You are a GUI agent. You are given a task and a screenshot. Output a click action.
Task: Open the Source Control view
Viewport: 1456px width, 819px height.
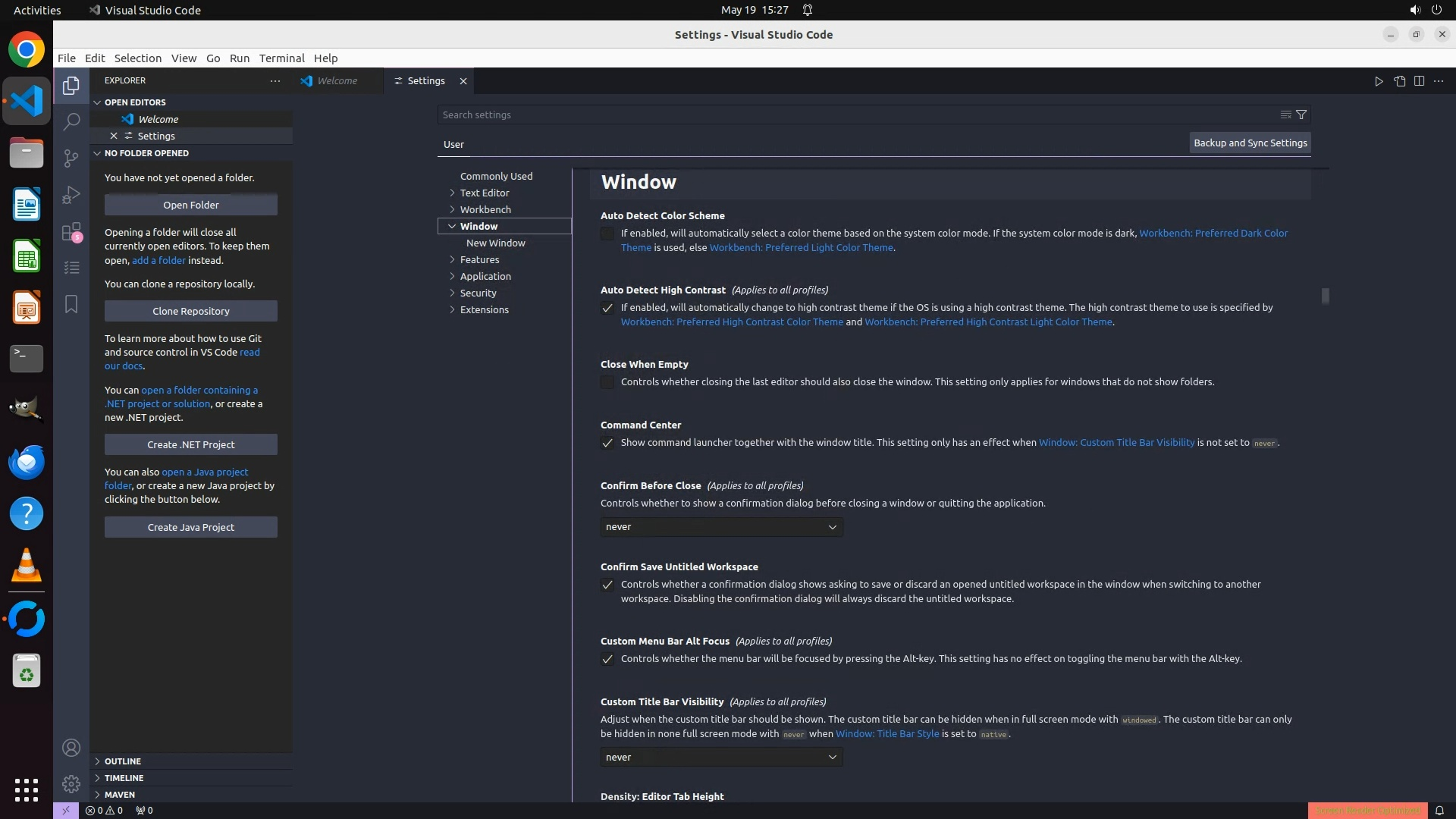71,158
